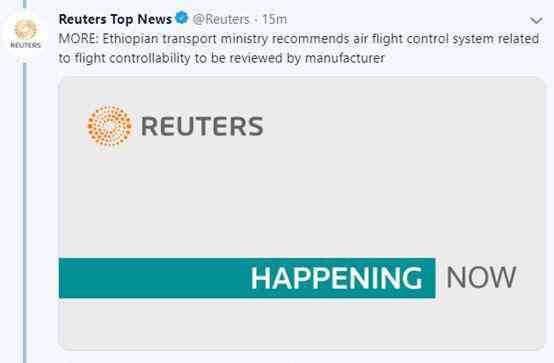The height and width of the screenshot is (363, 554).
Task: Click the text-free left portion of teal banner
Action: tap(154, 278)
